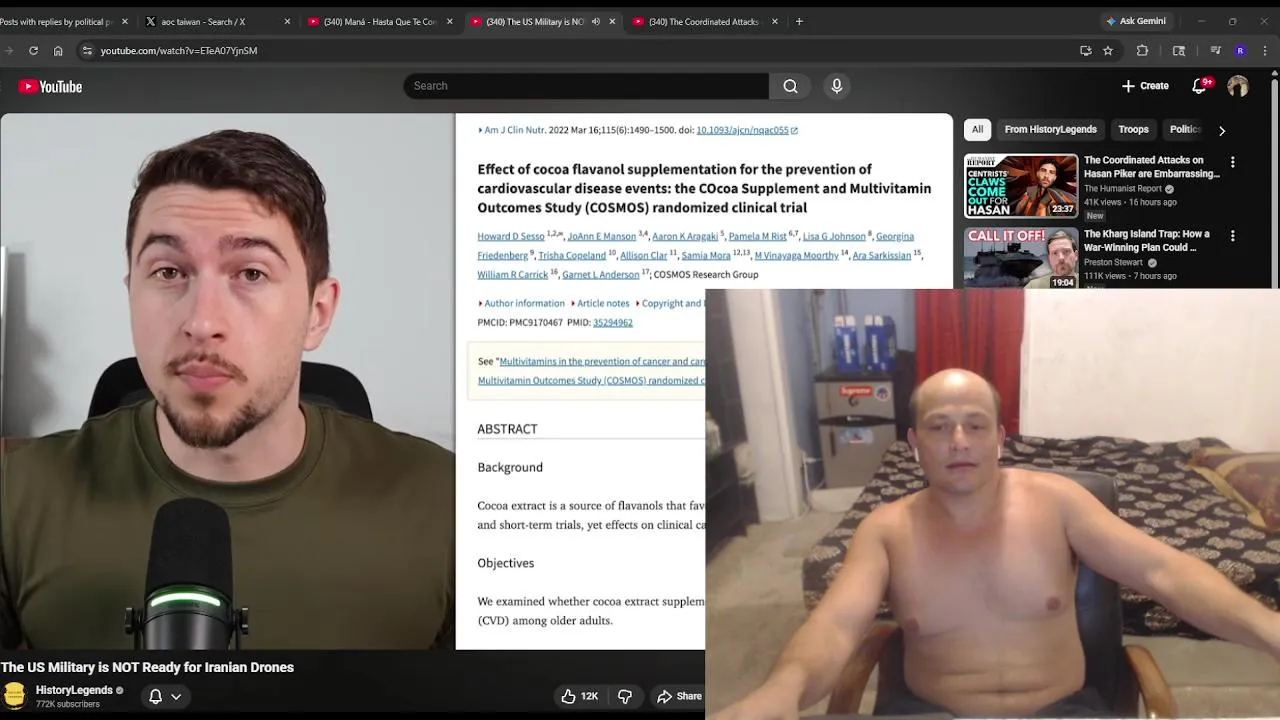The height and width of the screenshot is (720, 1280).
Task: Close The Coordinated Attacks tab
Action: pyautogui.click(x=774, y=21)
